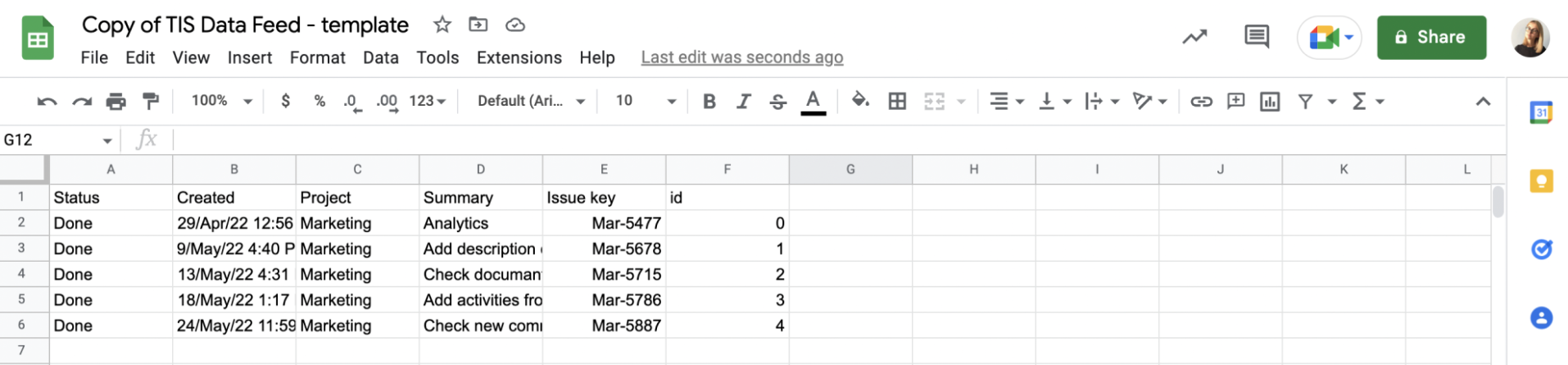Select the paint format tool
The width and height of the screenshot is (1568, 365).
click(x=151, y=102)
